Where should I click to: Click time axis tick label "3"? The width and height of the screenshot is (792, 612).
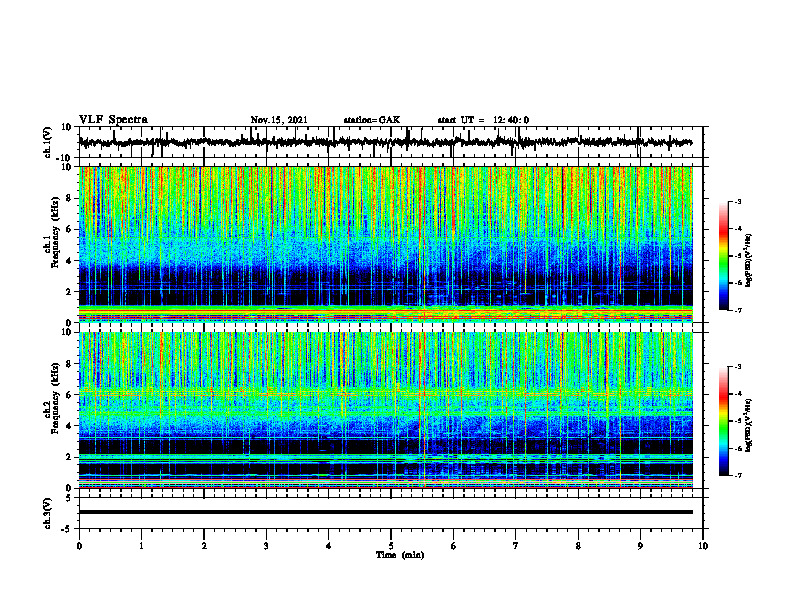[x=266, y=546]
